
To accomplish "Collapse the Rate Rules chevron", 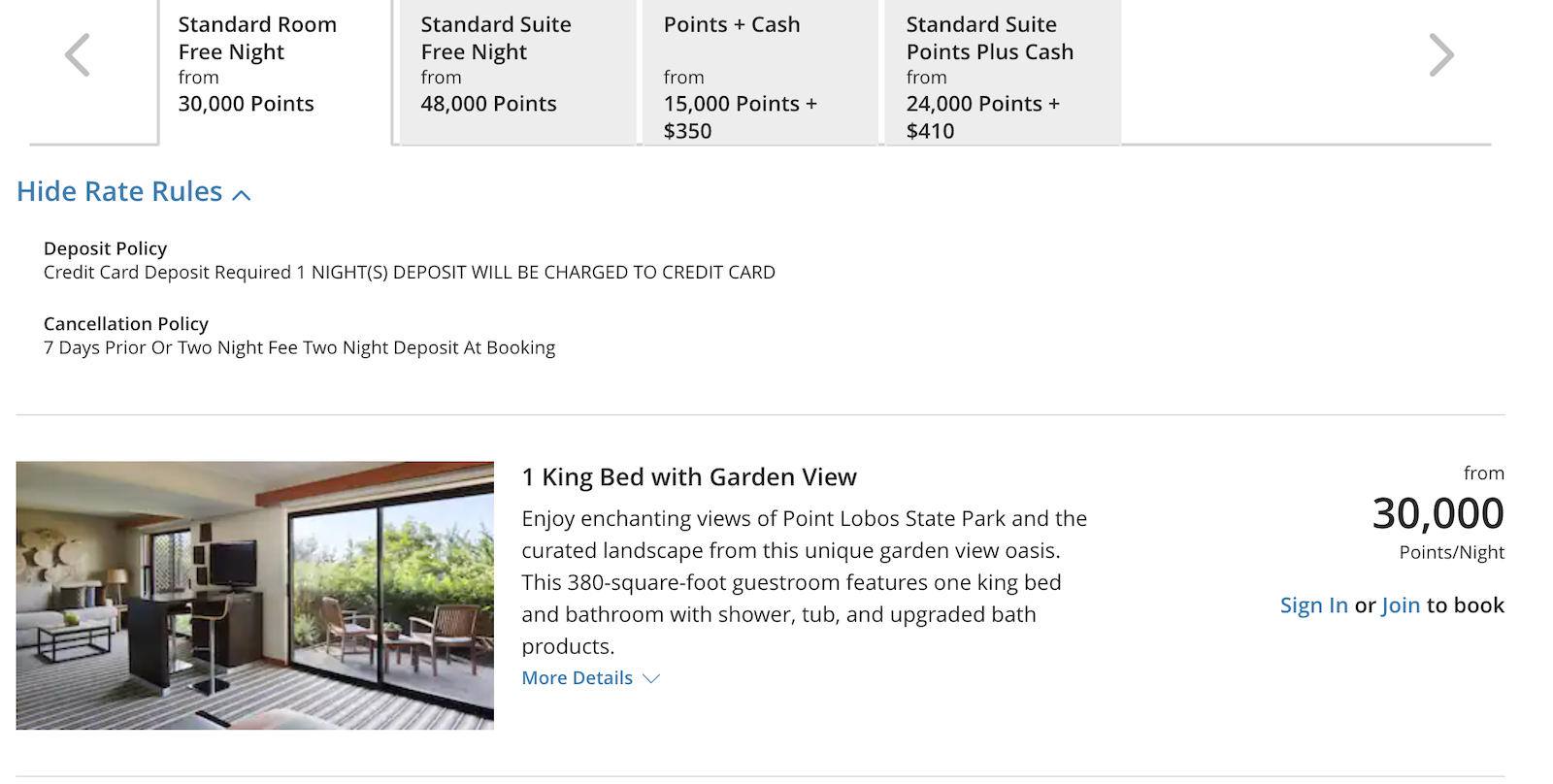I will pyautogui.click(x=241, y=194).
